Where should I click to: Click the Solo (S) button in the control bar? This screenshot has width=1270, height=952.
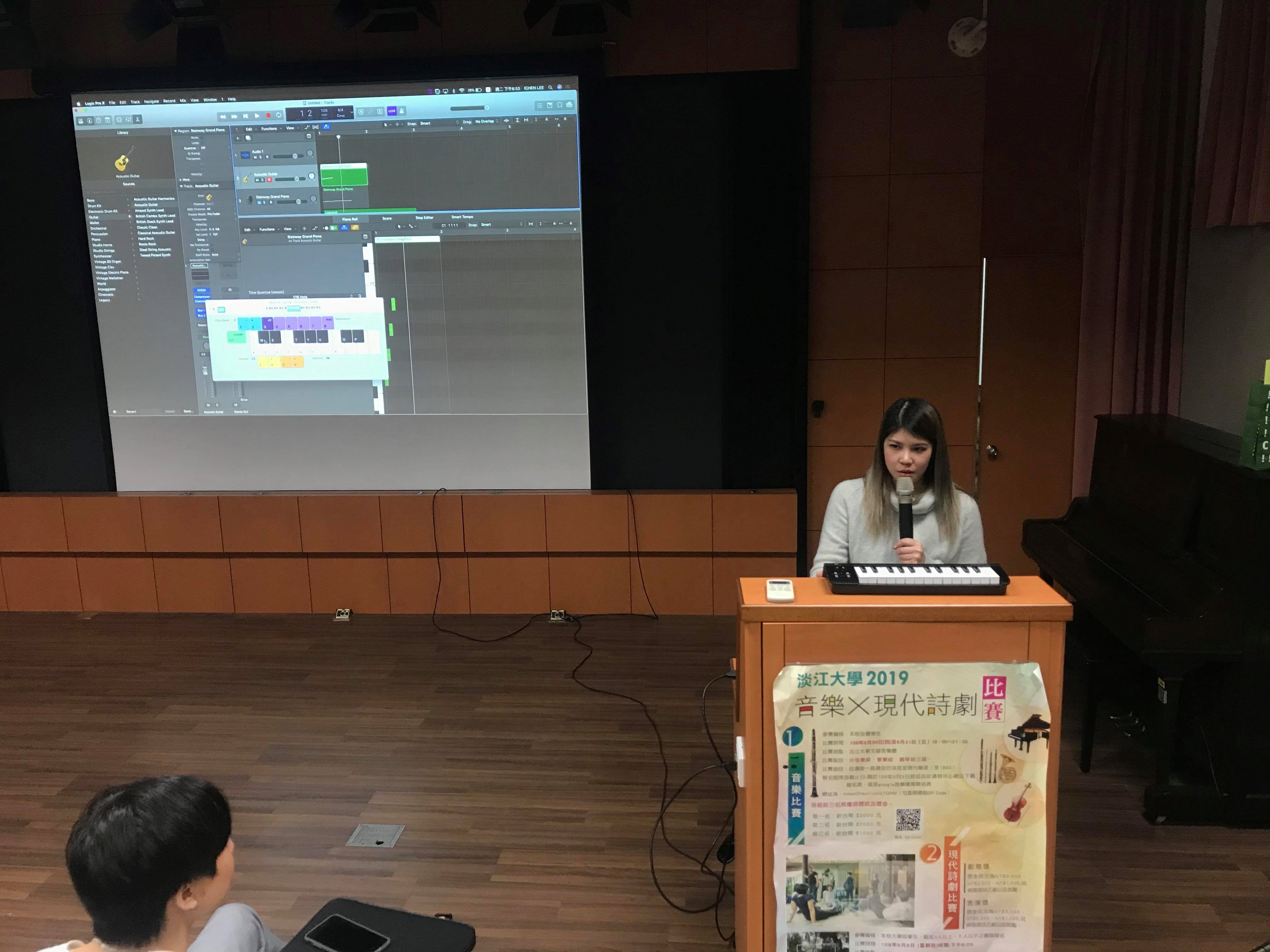380,111
